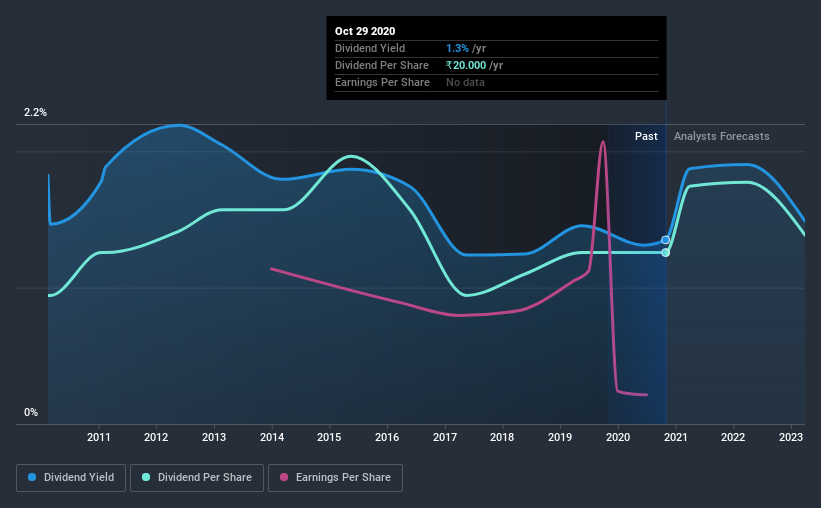Click the 2018 x-axis label

click(502, 437)
